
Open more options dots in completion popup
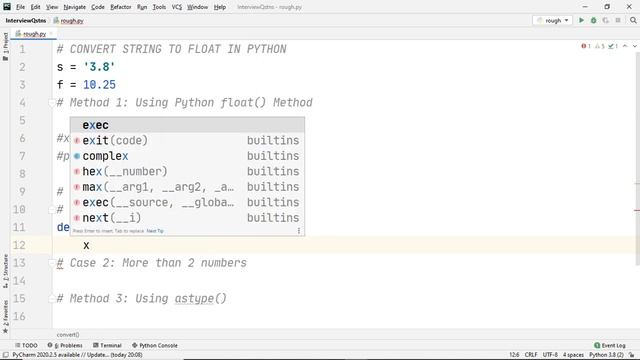[x=299, y=231]
